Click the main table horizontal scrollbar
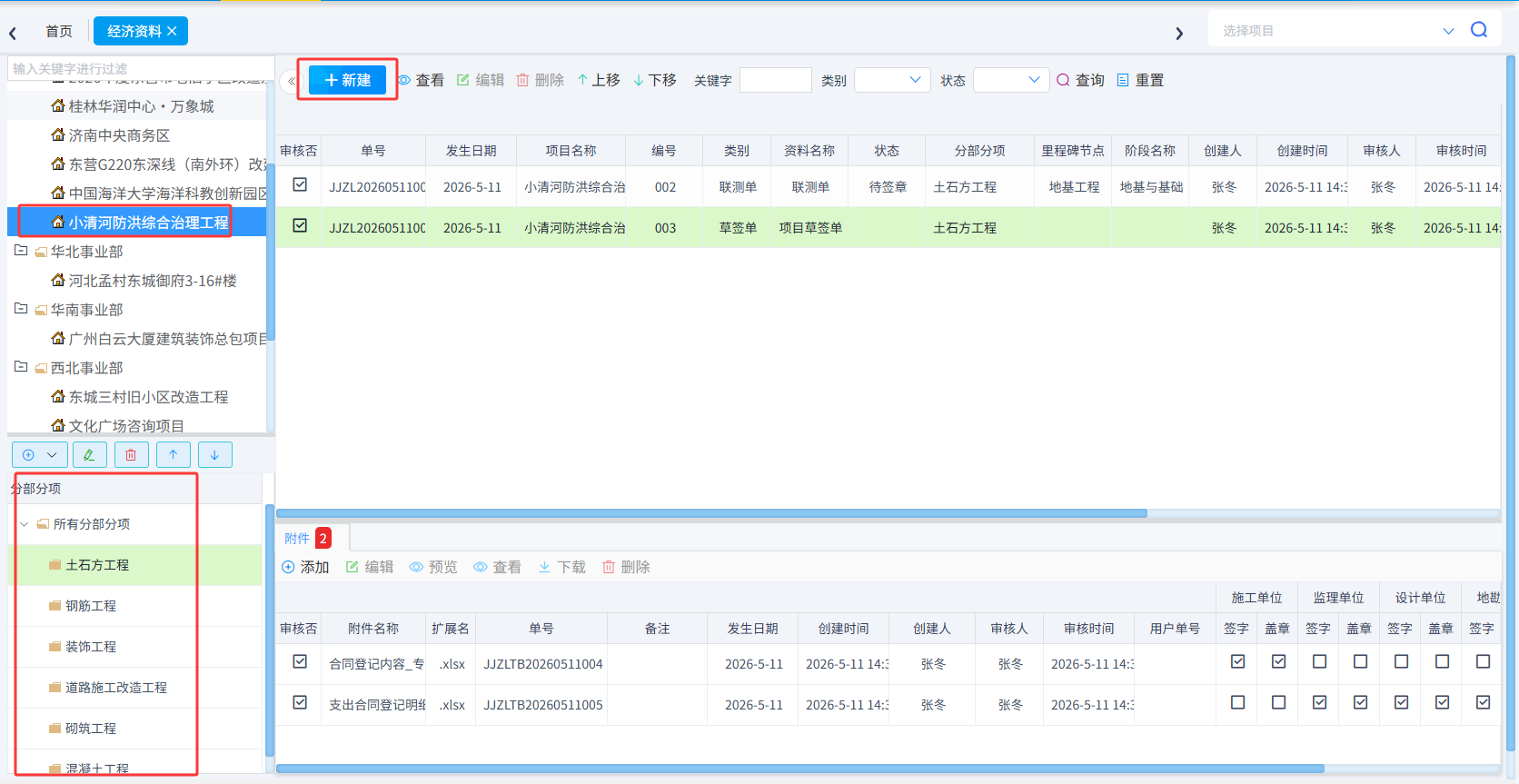Viewport: 1519px width, 784px height. tap(711, 513)
